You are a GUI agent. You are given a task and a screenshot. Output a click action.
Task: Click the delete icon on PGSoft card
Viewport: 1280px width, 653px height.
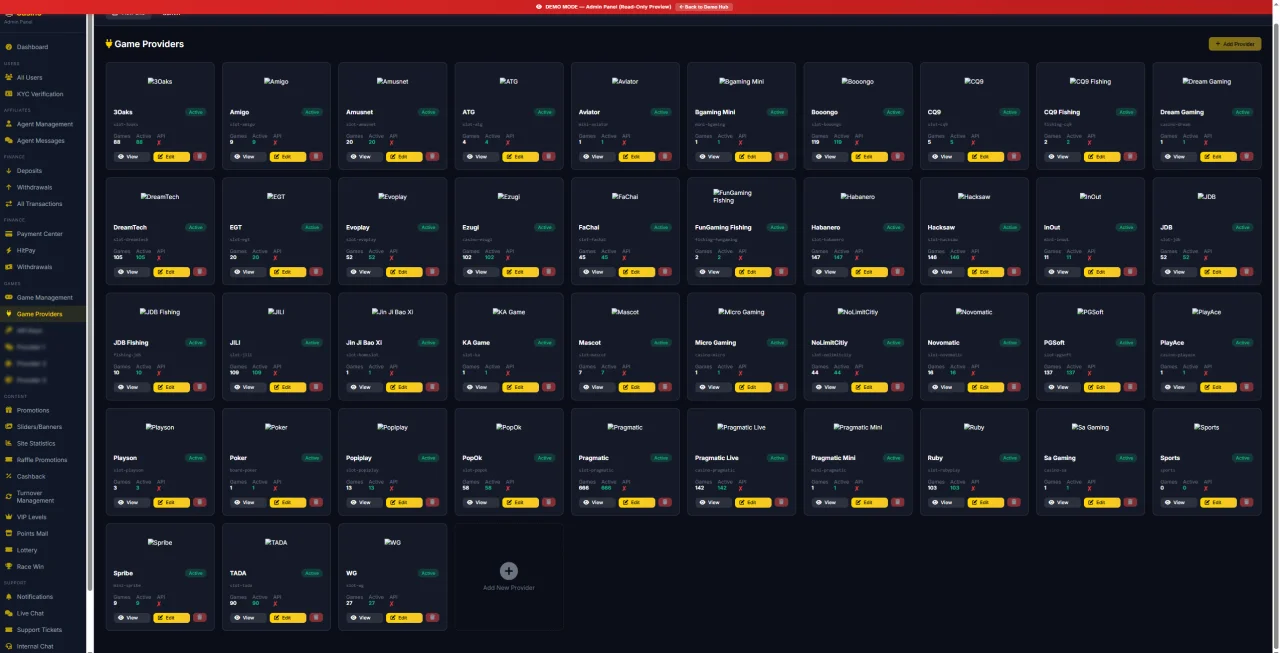click(1131, 387)
